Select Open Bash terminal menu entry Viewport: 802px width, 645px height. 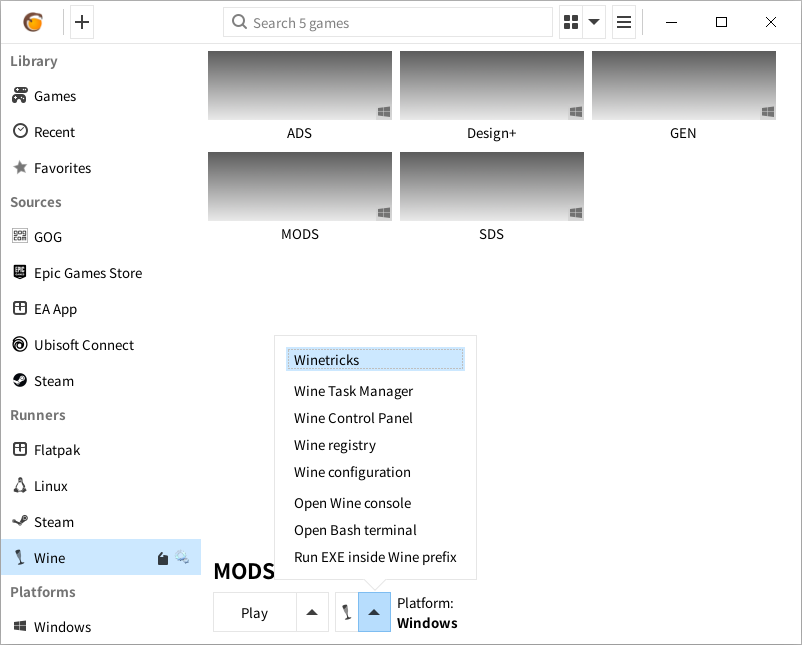[x=375, y=530]
